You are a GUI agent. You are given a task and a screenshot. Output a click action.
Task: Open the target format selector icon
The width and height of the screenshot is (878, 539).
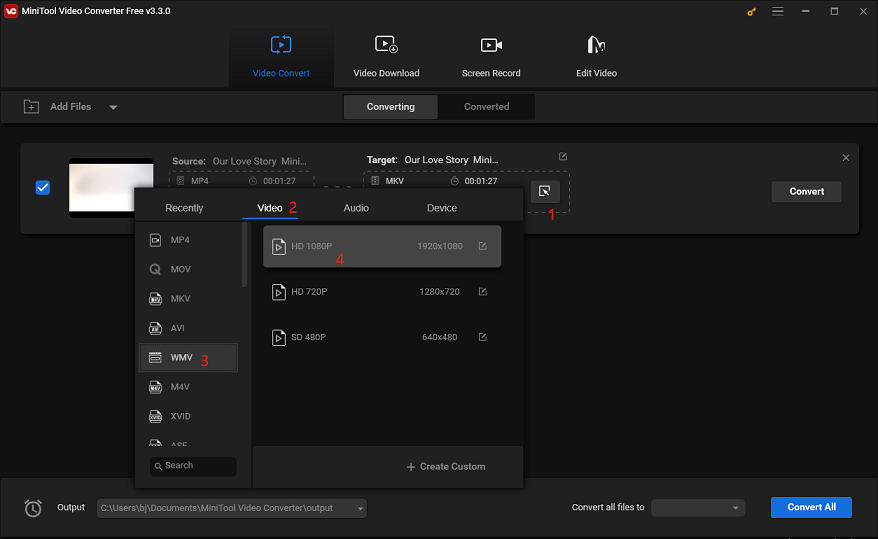[544, 191]
